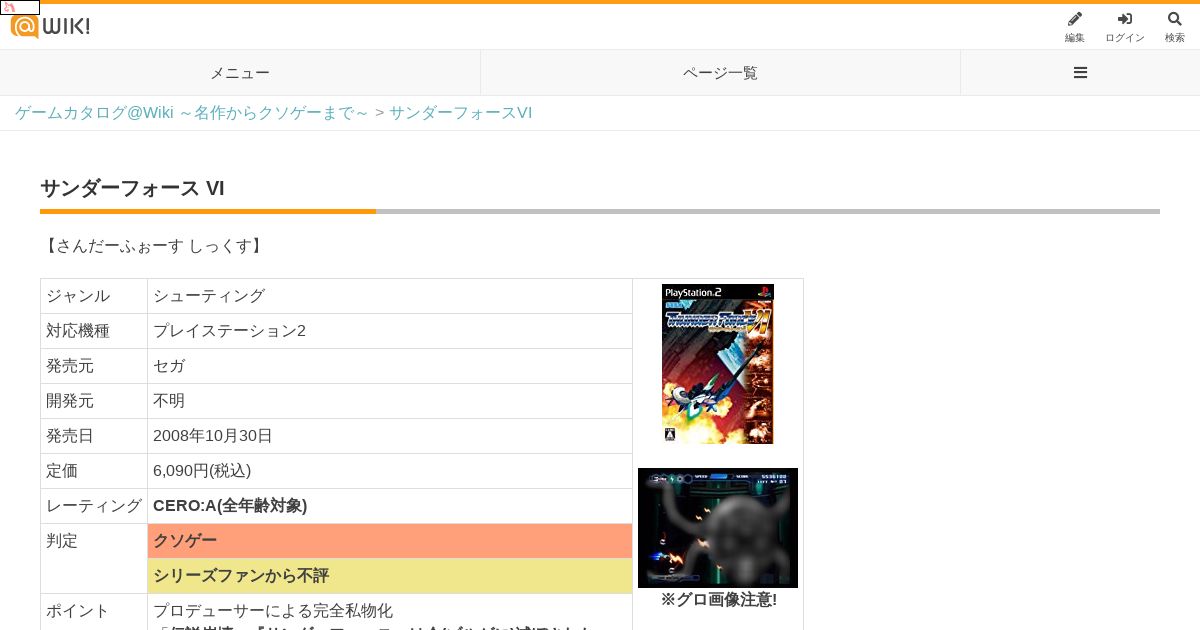Image resolution: width=1200 pixels, height=630 pixels.
Task: Select the サンダーフォース VI page heading
Action: (132, 188)
